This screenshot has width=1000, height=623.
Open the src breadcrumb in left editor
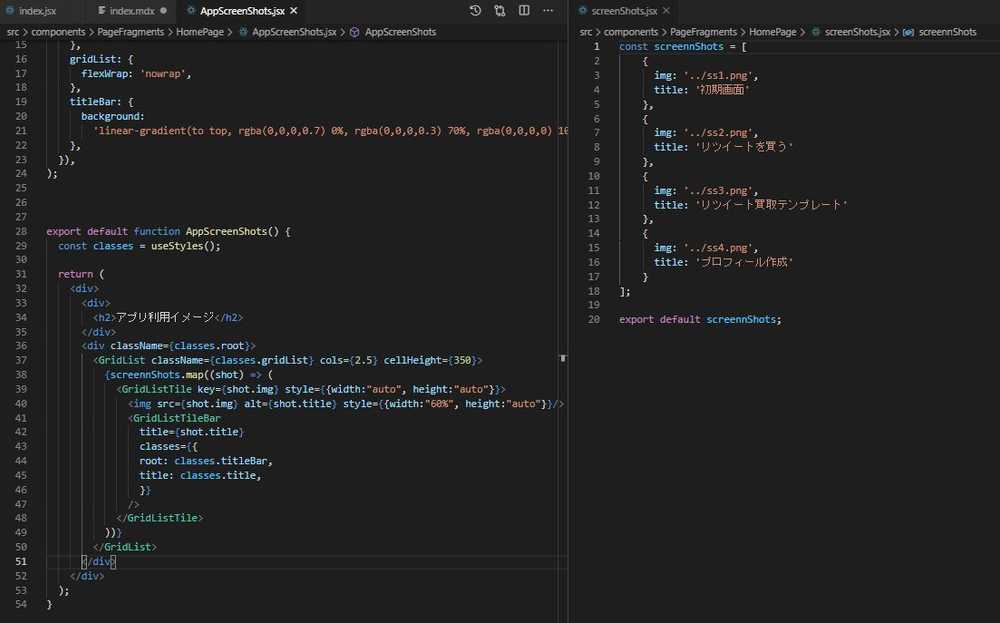coord(13,32)
